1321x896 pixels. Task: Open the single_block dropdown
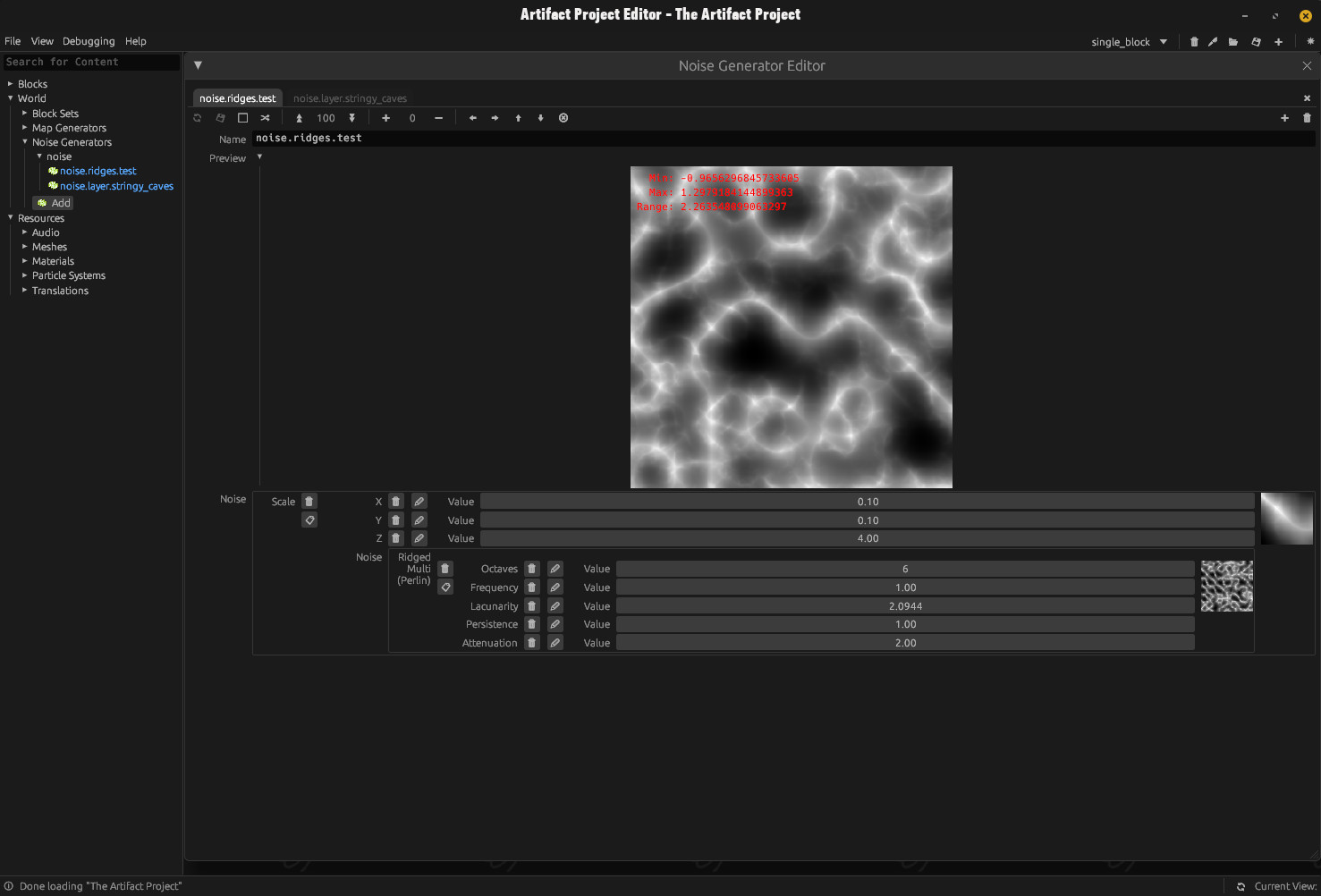click(1129, 42)
